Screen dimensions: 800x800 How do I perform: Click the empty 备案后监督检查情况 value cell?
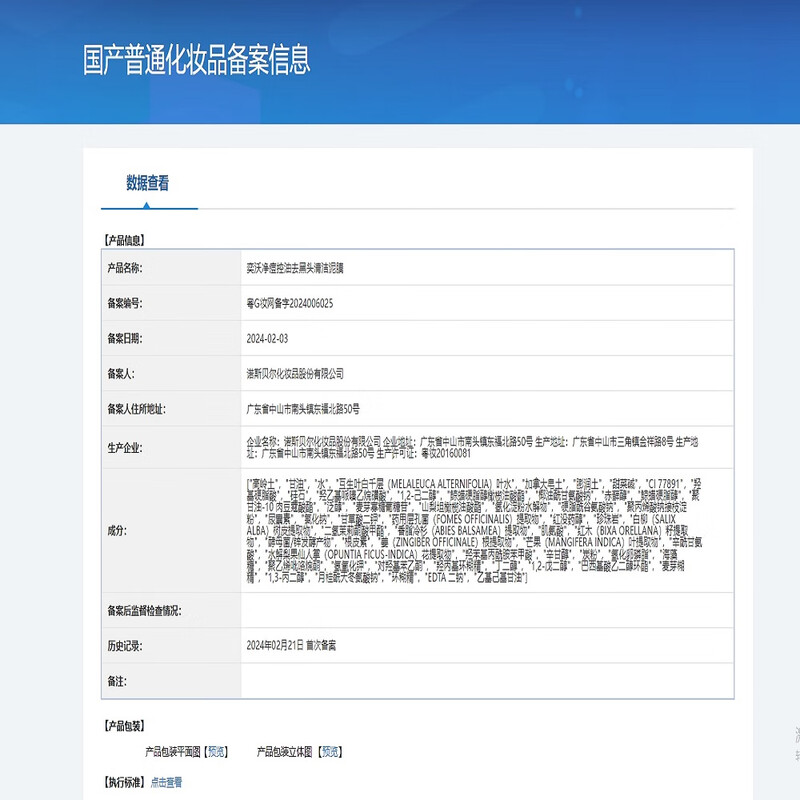click(485, 610)
